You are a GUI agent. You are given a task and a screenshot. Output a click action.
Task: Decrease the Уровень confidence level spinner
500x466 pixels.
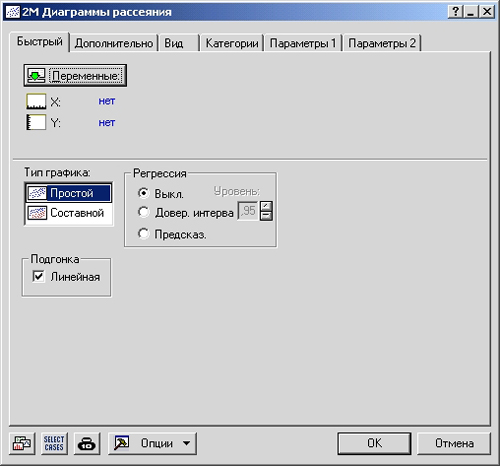click(266, 216)
